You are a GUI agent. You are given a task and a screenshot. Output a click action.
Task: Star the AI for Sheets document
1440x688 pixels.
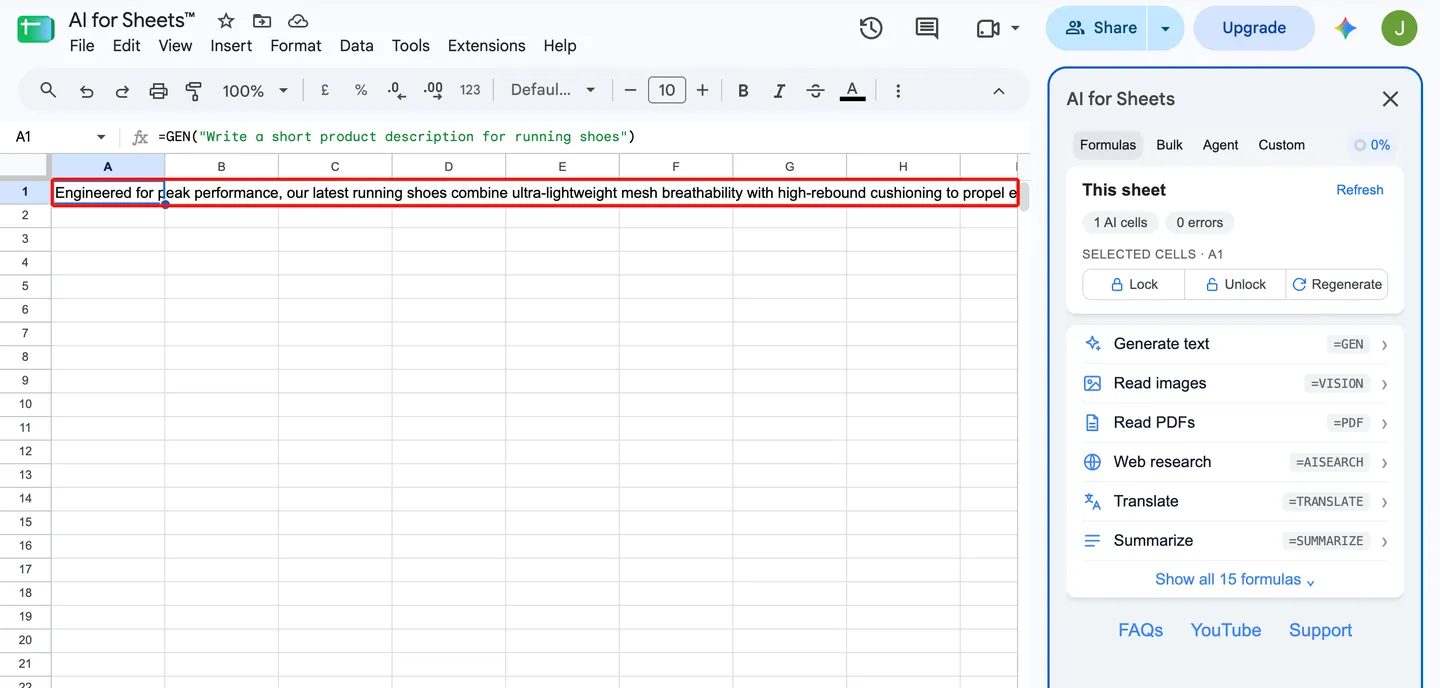pos(226,21)
